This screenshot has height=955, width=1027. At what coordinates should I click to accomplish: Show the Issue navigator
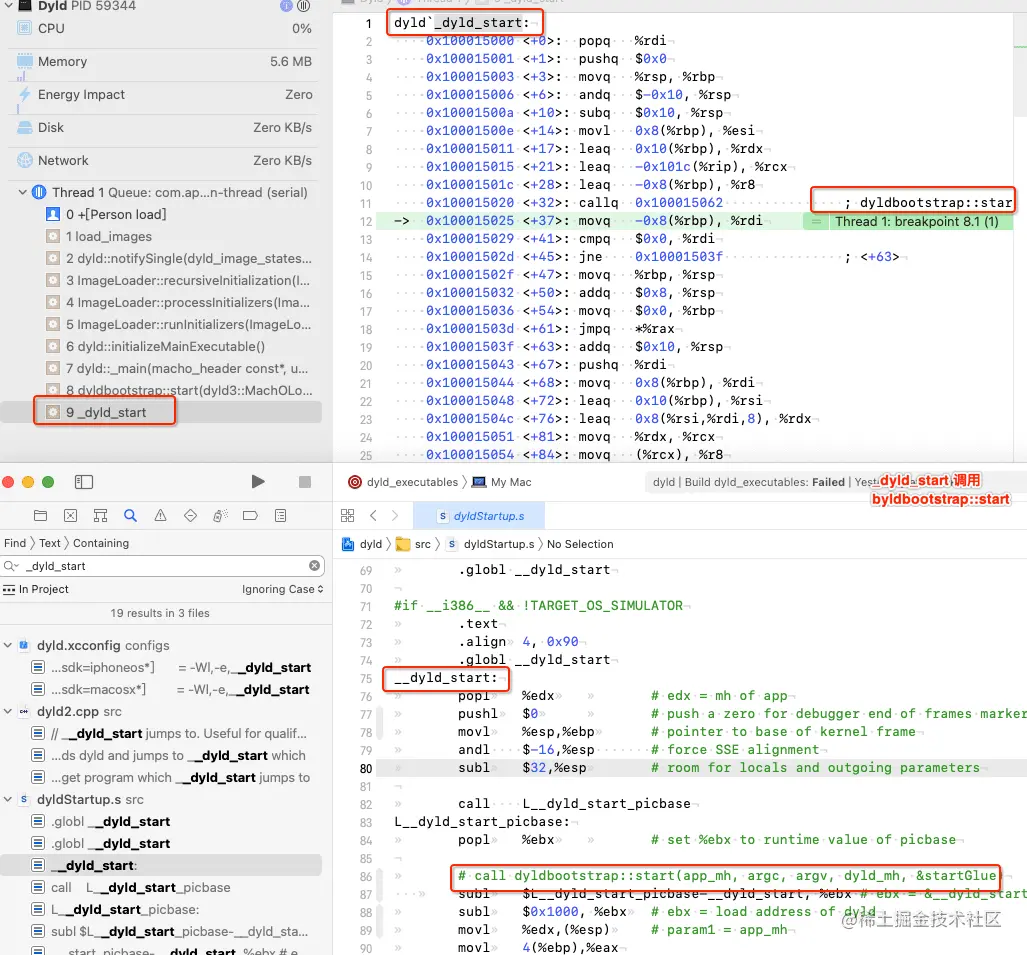(x=160, y=515)
